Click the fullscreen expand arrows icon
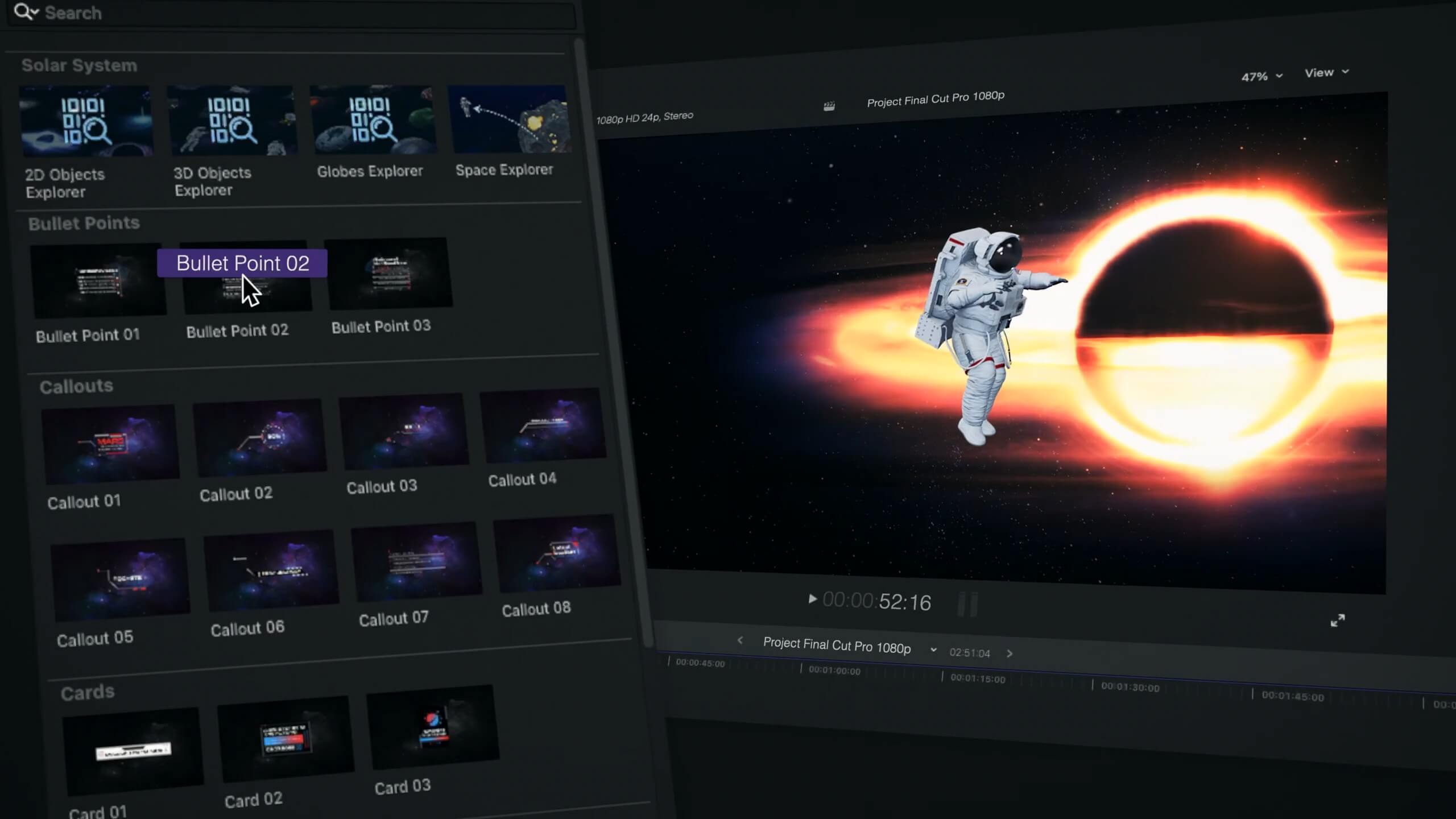The image size is (1456, 819). tap(1338, 621)
